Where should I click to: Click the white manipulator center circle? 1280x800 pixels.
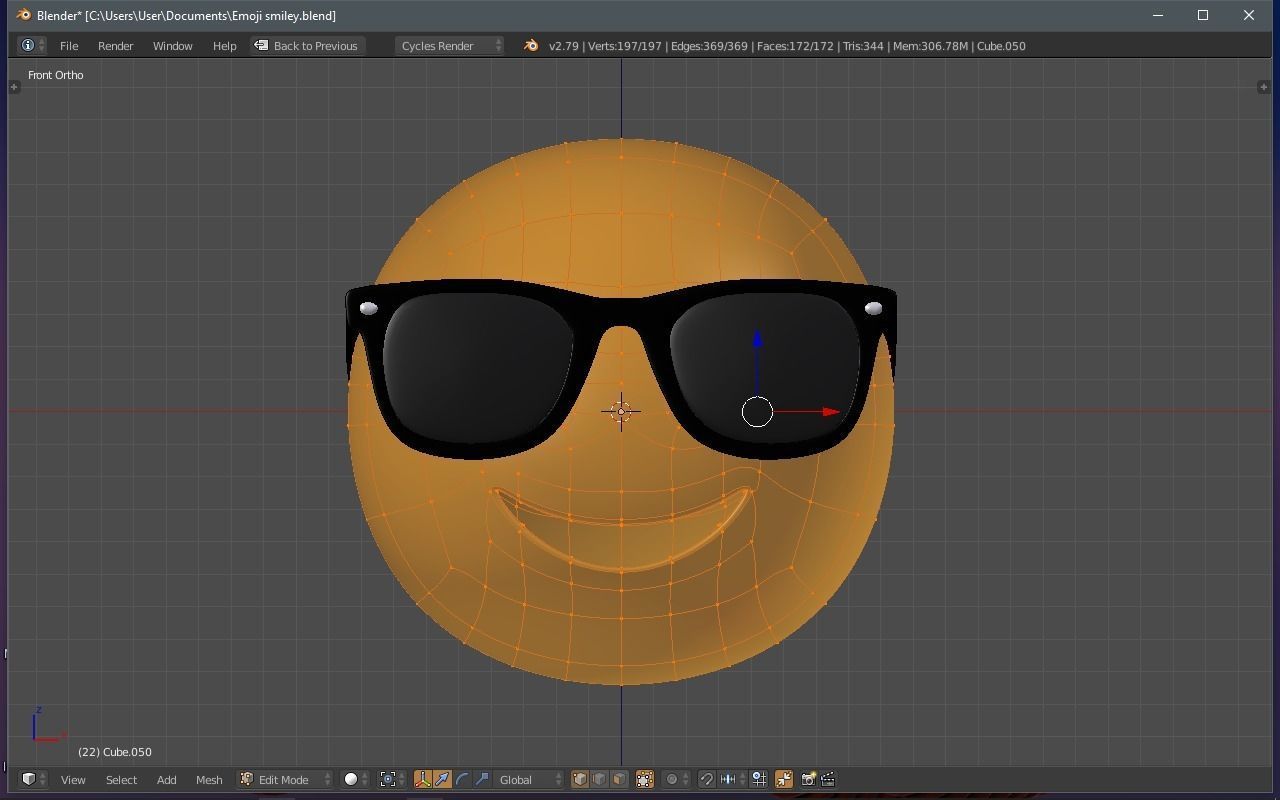pos(757,412)
